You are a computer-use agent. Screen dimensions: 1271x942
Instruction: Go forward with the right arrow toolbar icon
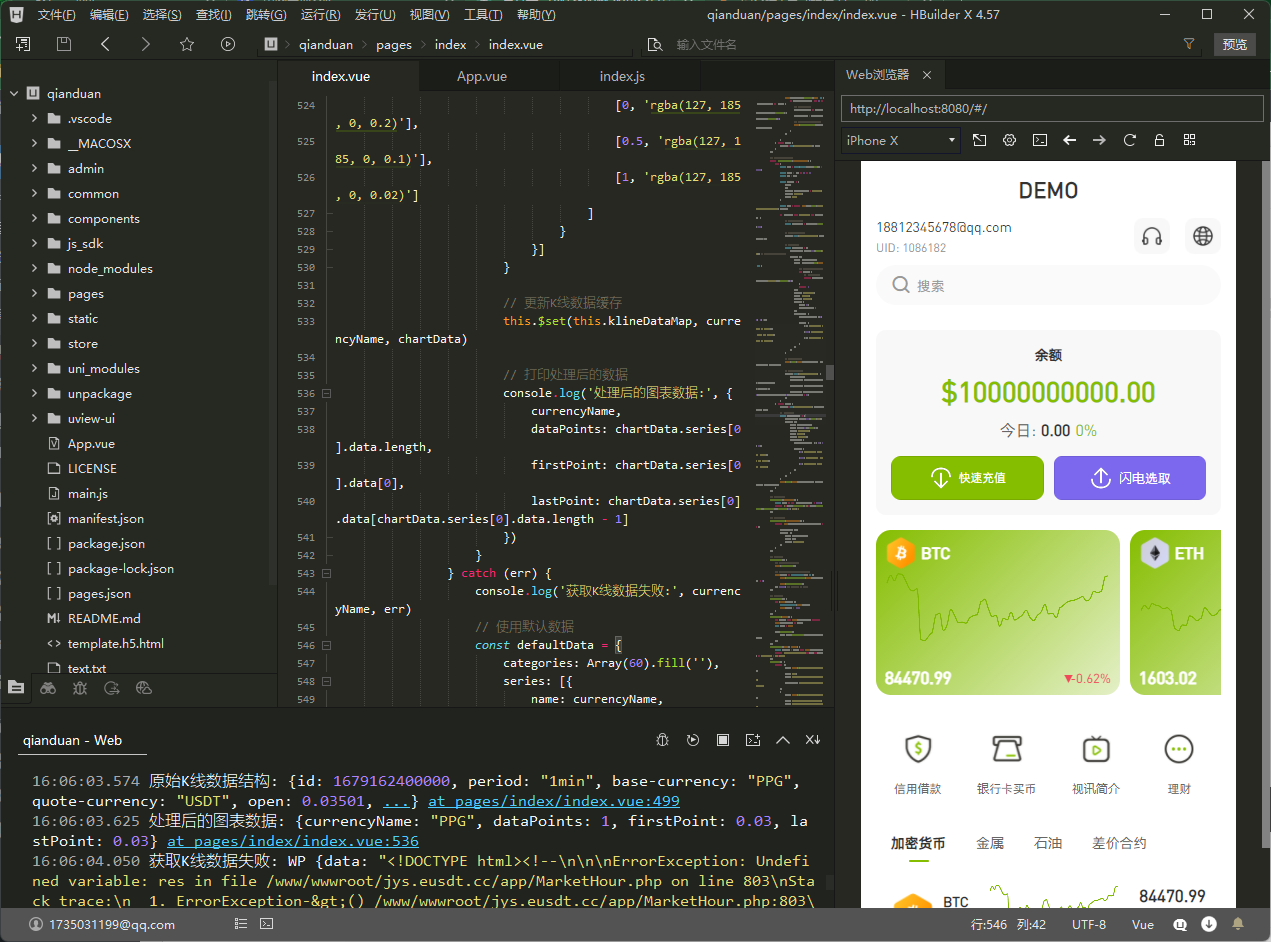click(146, 44)
